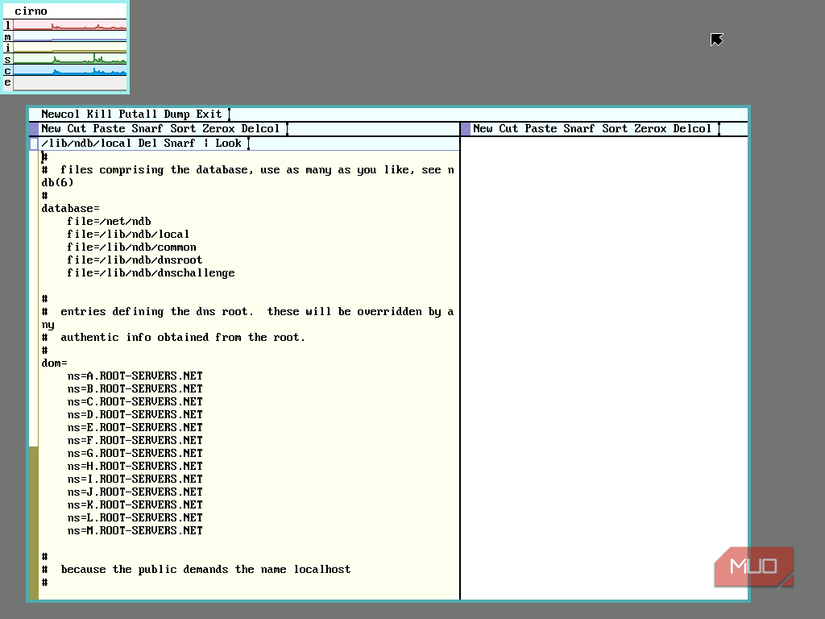Click Putall in the top tag
Image resolution: width=825 pixels, height=619 pixels.
click(x=138, y=114)
